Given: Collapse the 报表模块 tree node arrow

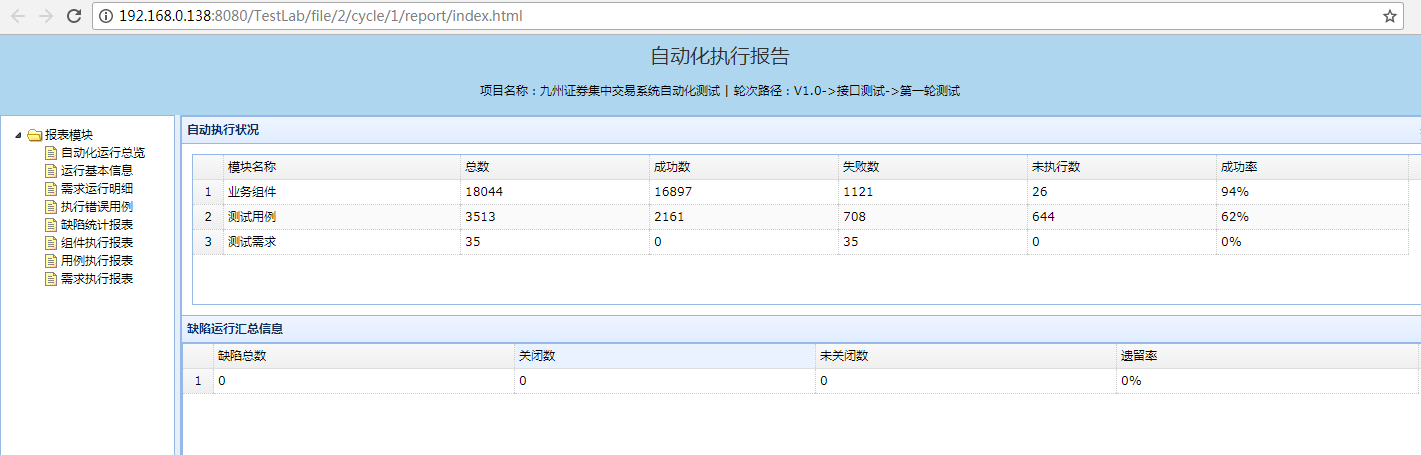Looking at the screenshot, I should pyautogui.click(x=19, y=135).
